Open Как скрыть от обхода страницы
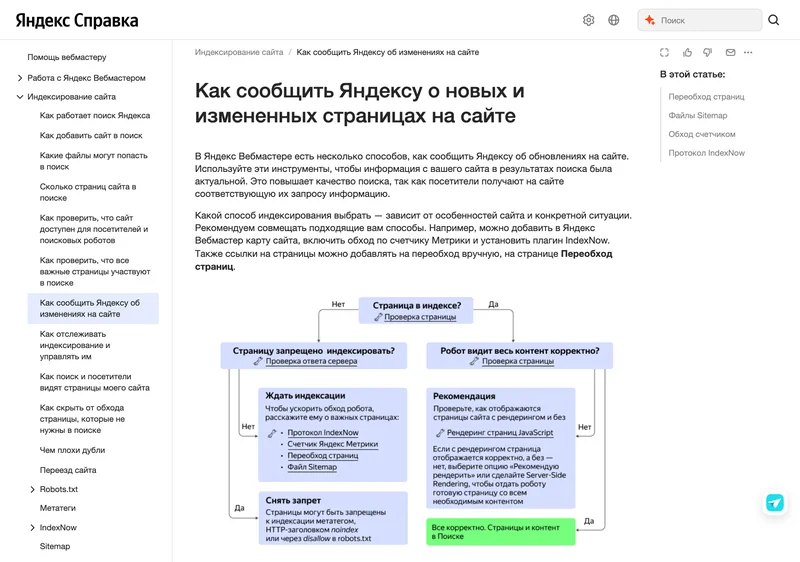Screen dimensions: 800x562 (82, 419)
